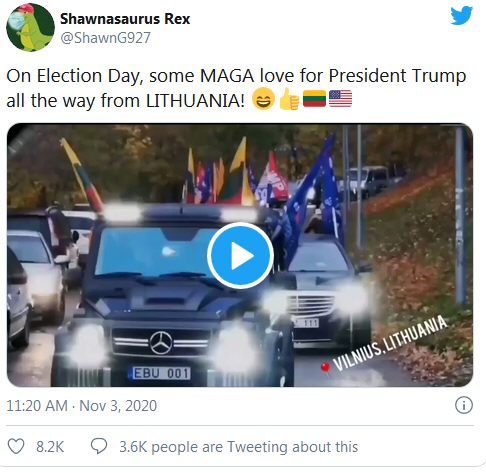Screen dimensions: 486x473
Task: Play the embedded Lithuania video
Action: [240, 255]
